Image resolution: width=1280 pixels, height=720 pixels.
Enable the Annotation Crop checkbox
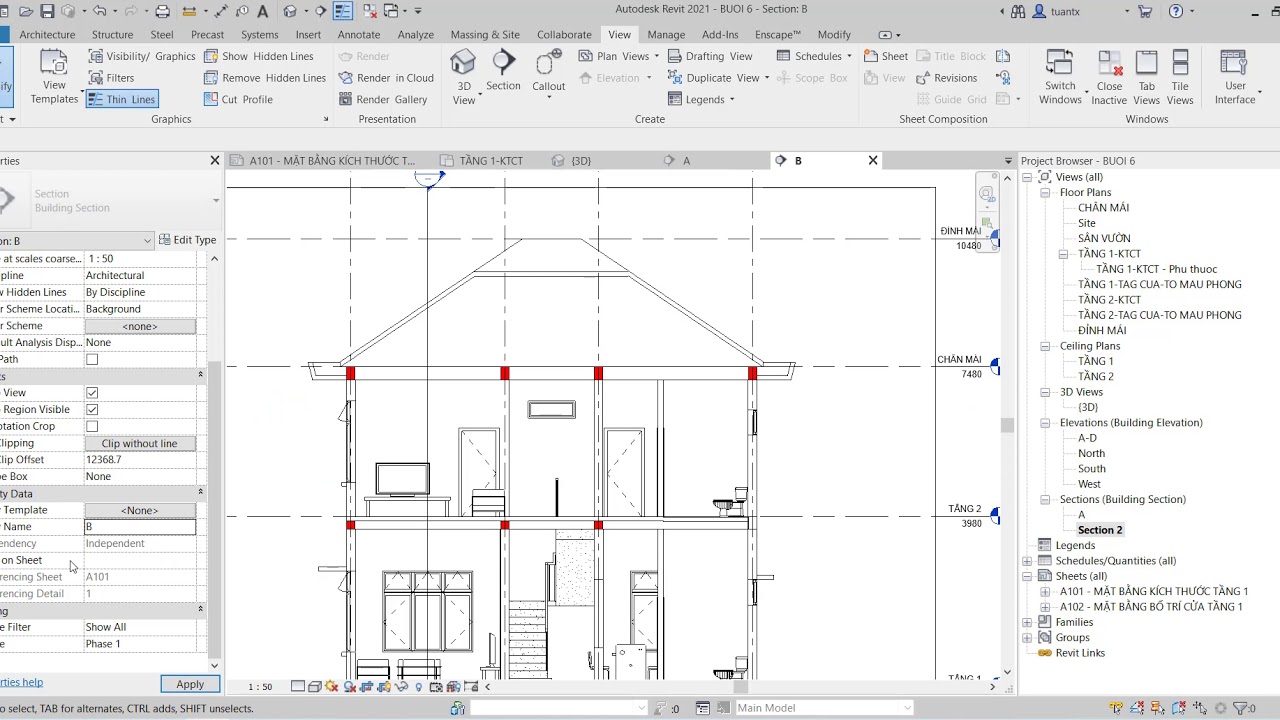(x=92, y=426)
